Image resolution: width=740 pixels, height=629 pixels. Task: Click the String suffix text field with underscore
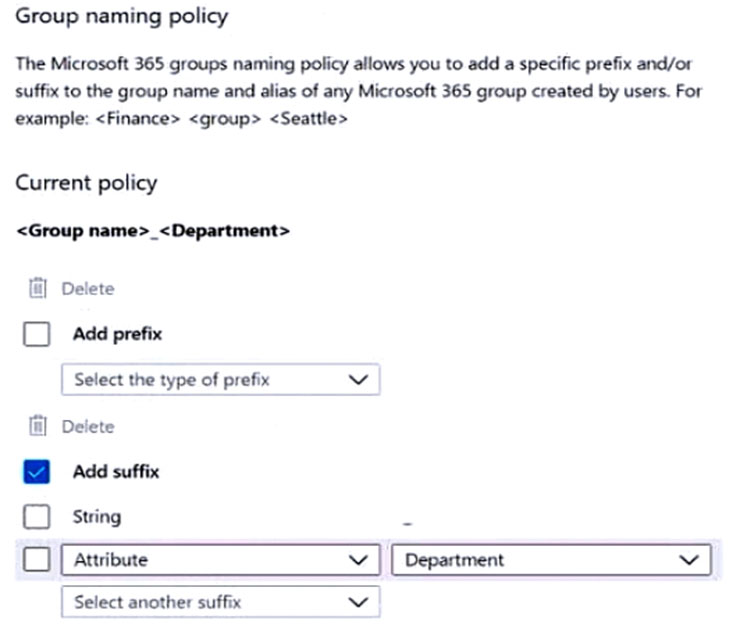(x=551, y=517)
